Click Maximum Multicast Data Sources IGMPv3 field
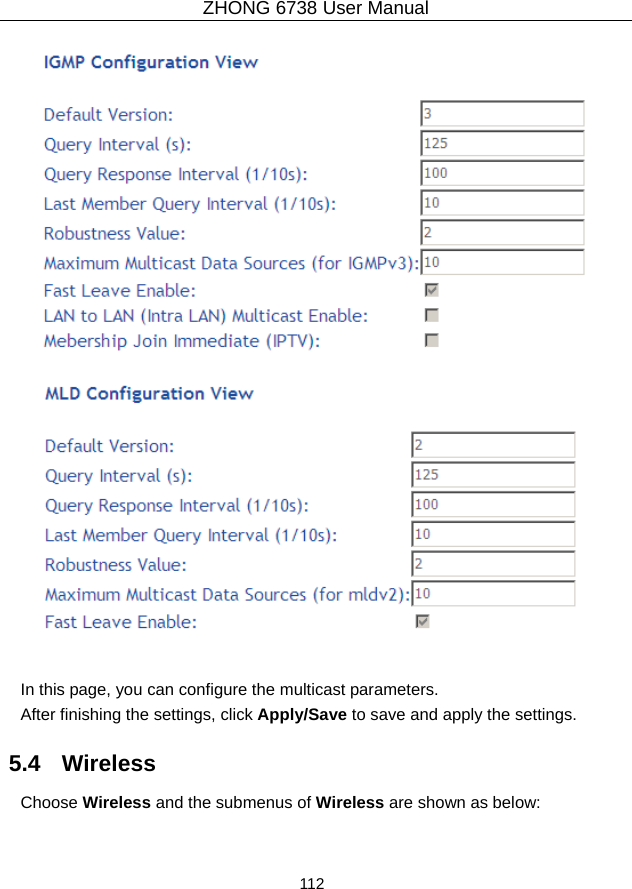The width and height of the screenshot is (632, 889). pos(502,262)
